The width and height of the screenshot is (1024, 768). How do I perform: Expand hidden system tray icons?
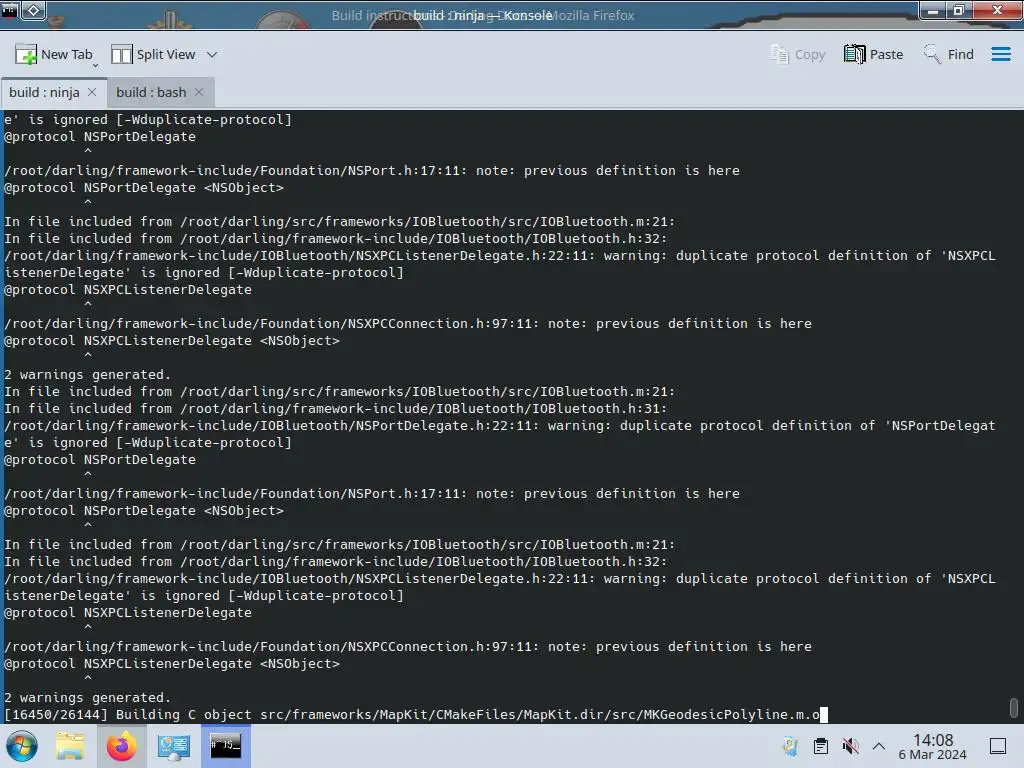[x=879, y=746]
